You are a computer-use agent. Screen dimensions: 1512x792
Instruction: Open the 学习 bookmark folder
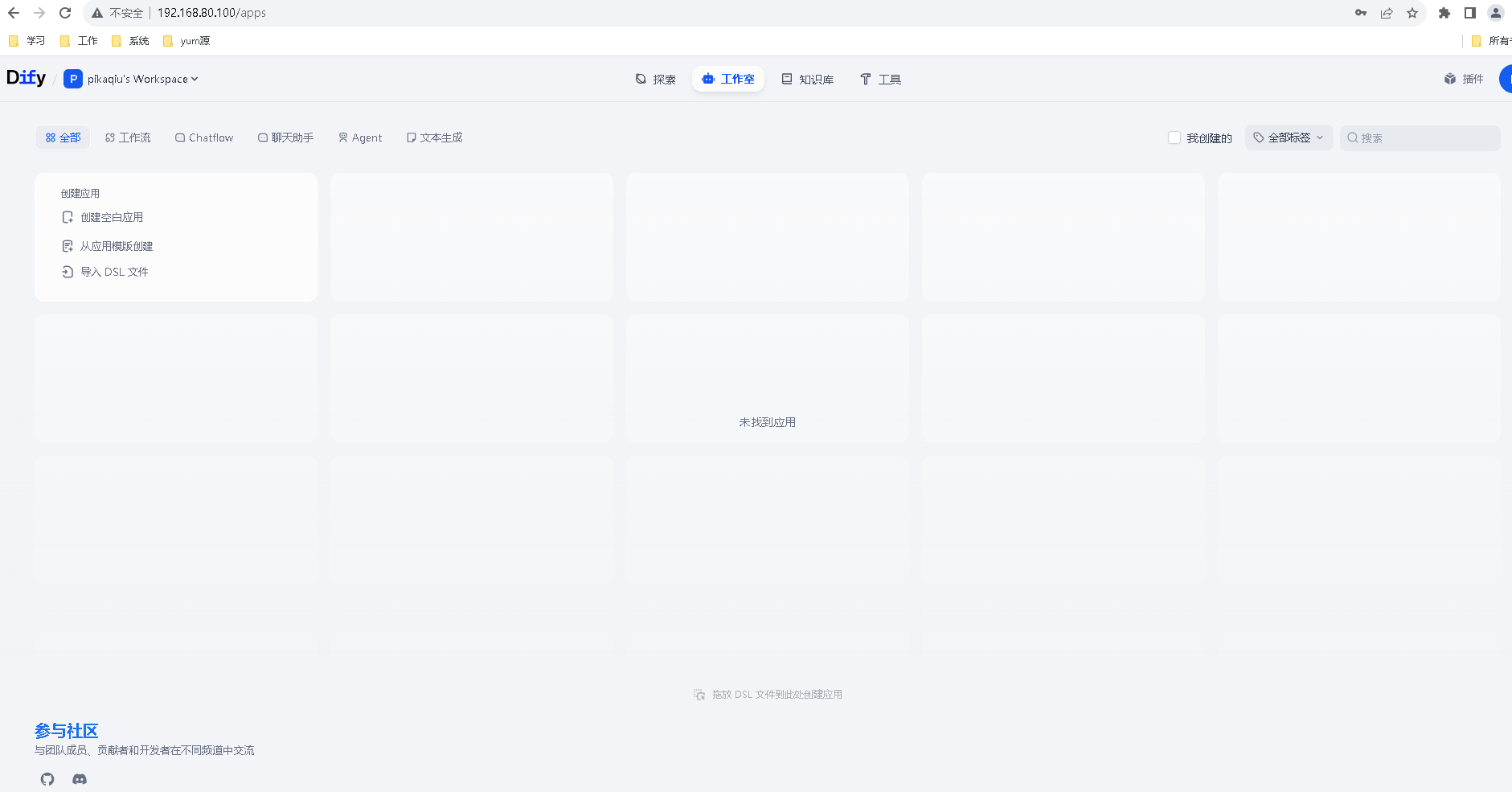27,41
